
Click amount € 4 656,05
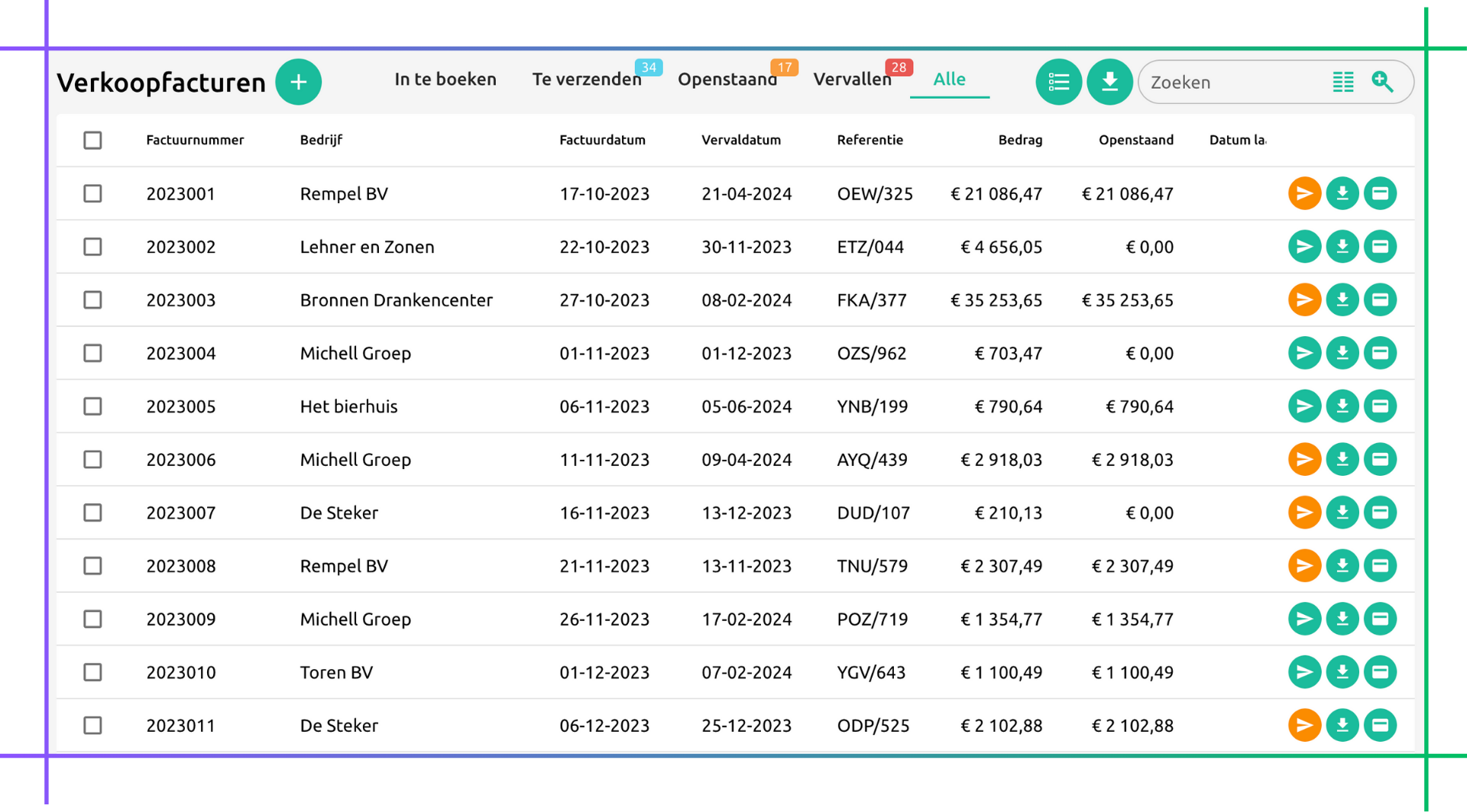pos(1001,247)
